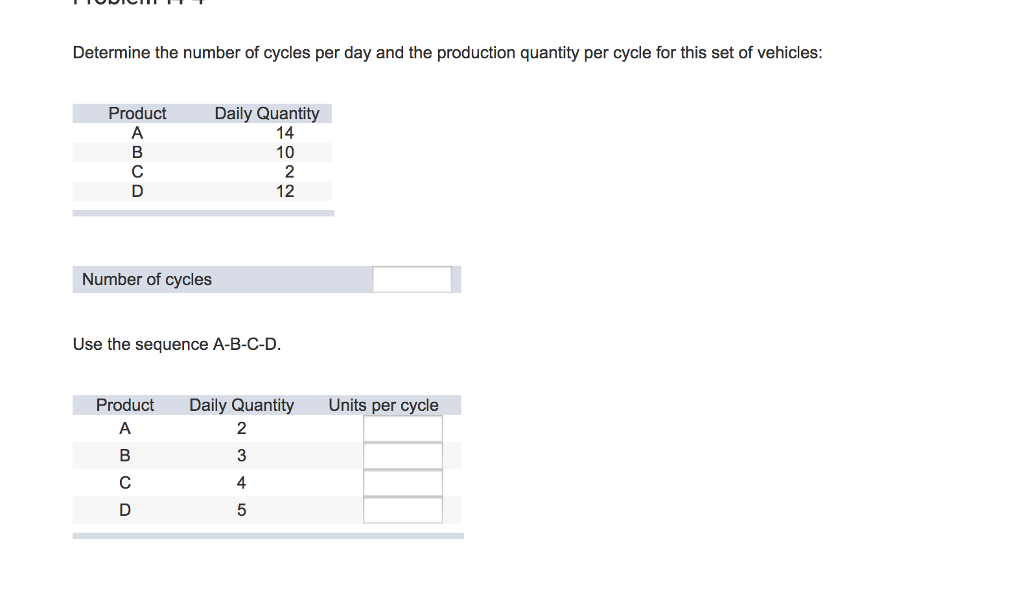Click the Number of cycles label
Image resolution: width=1024 pixels, height=591 pixels.
click(x=146, y=279)
